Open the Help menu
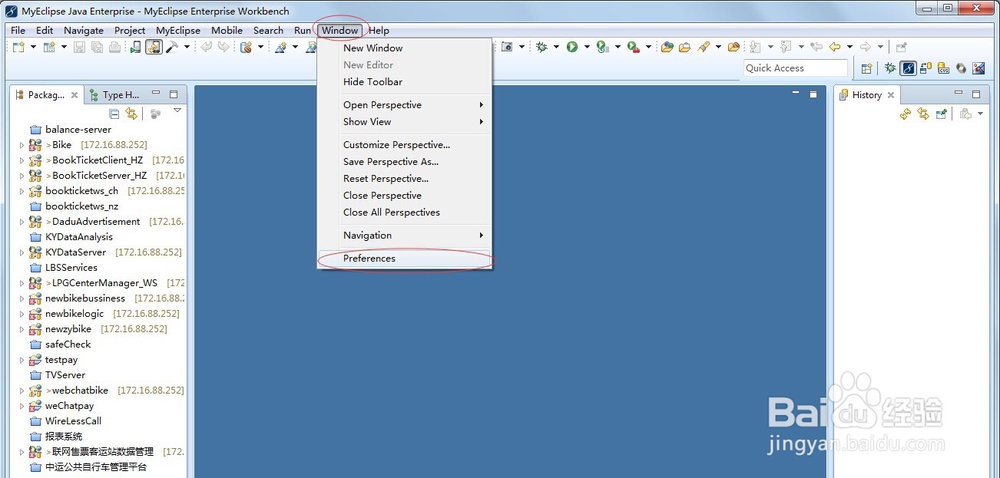1000x478 pixels. coord(379,30)
